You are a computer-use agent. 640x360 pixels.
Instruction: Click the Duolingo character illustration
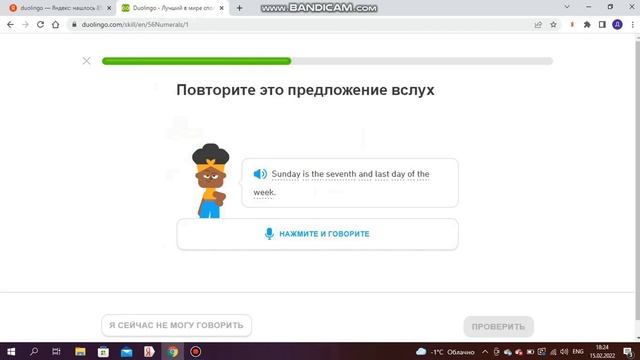pyautogui.click(x=210, y=180)
